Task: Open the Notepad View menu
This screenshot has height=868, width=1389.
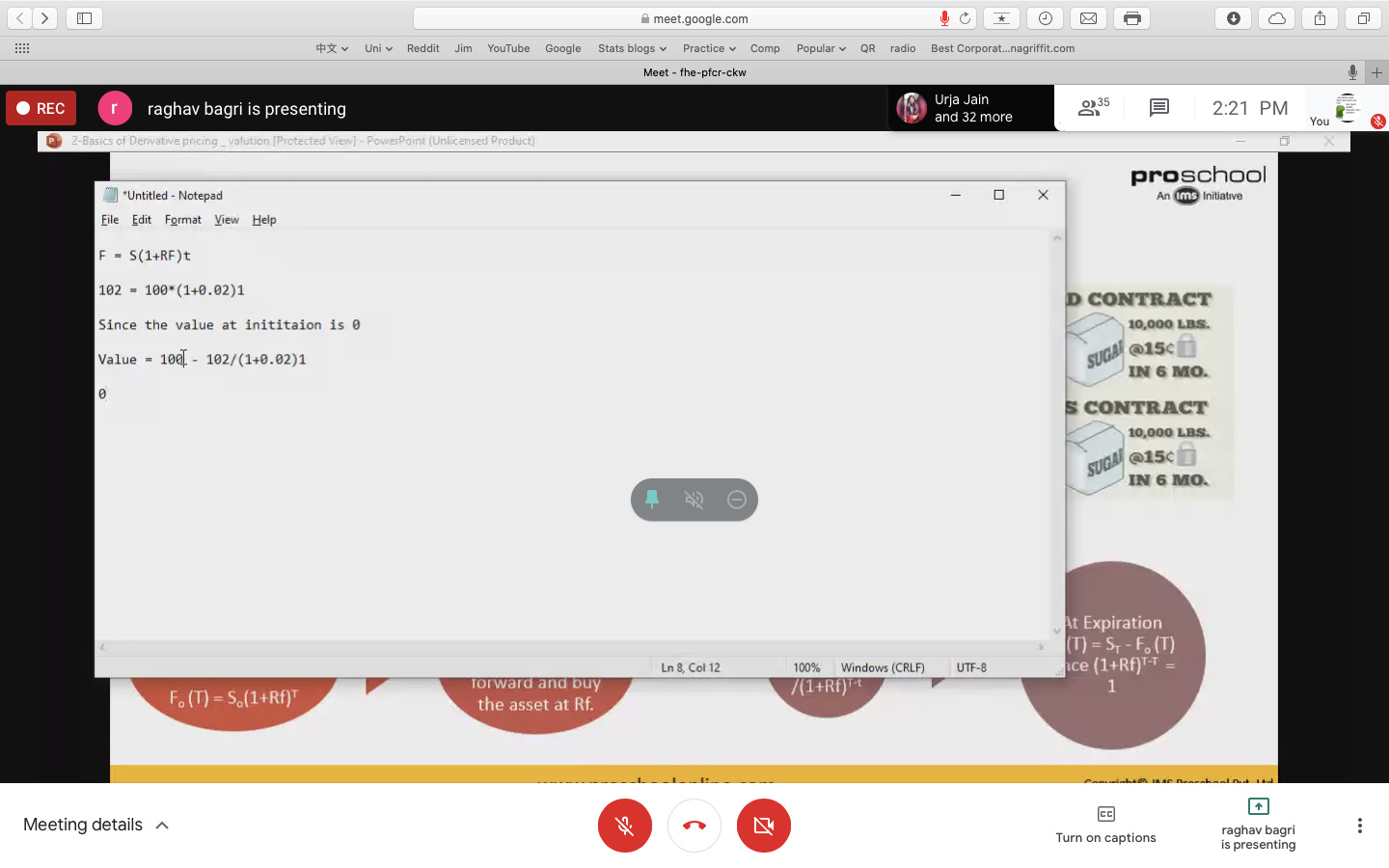Action: (227, 220)
